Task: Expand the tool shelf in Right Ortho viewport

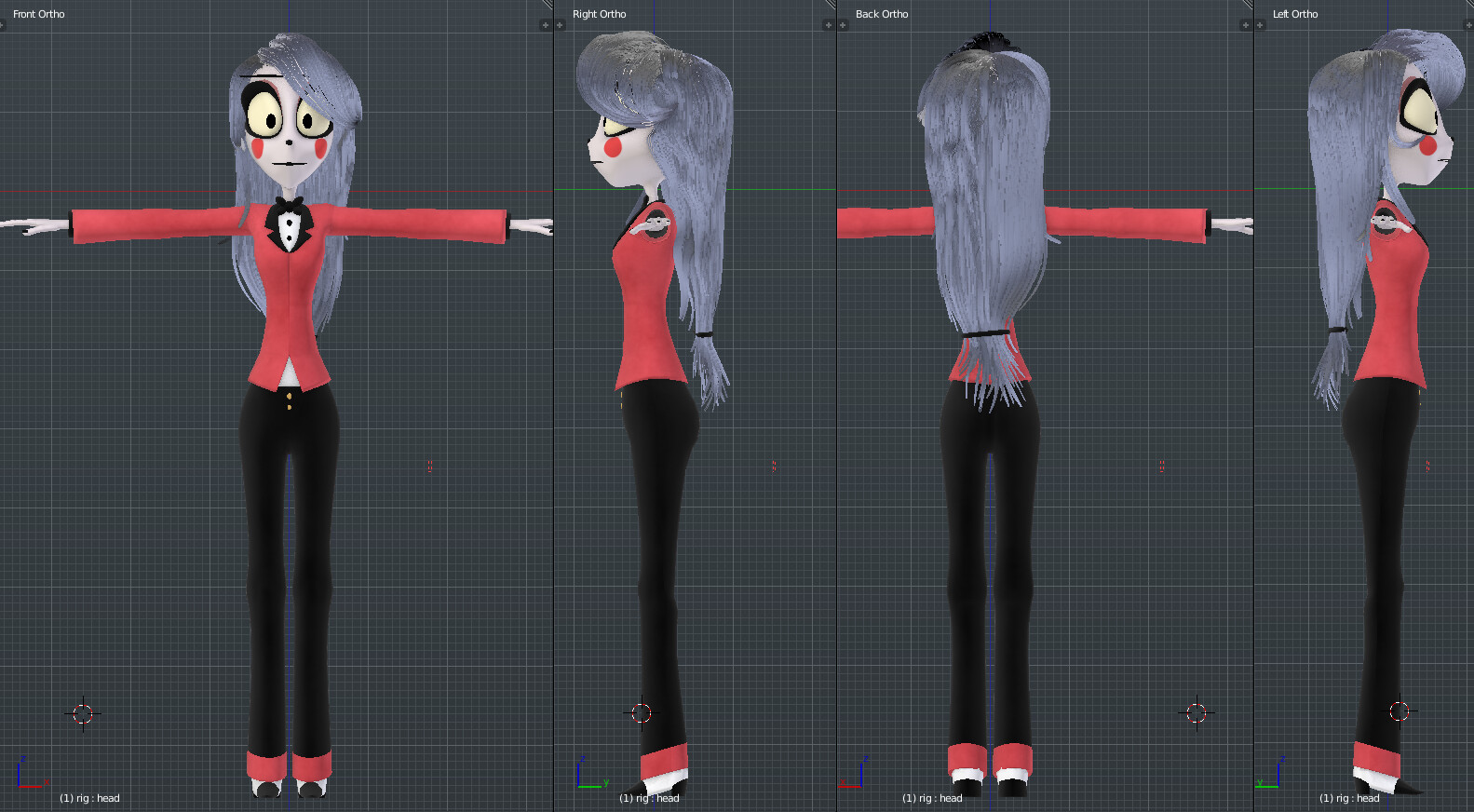Action: coord(560,25)
